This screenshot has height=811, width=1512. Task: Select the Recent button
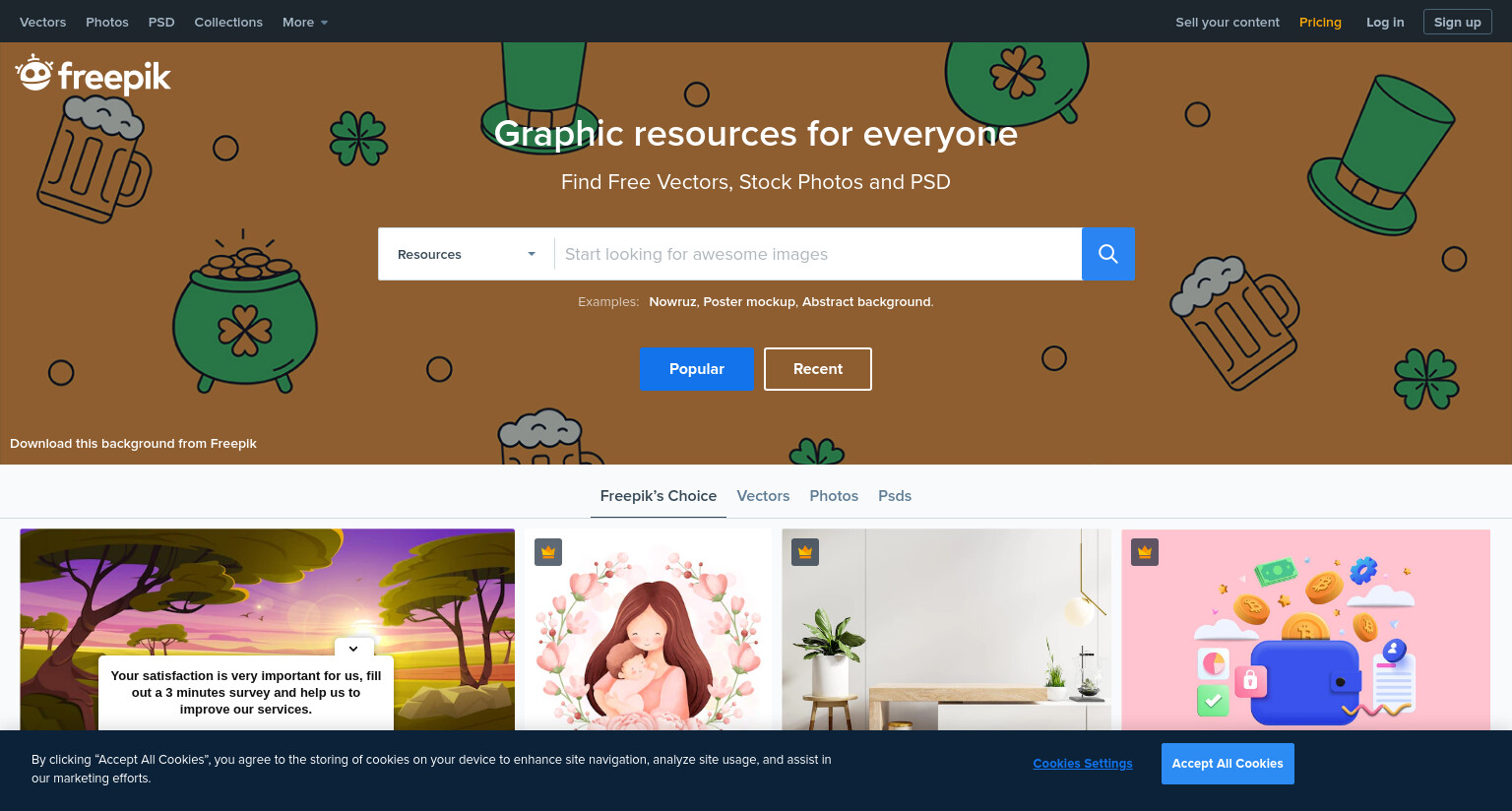(x=818, y=369)
